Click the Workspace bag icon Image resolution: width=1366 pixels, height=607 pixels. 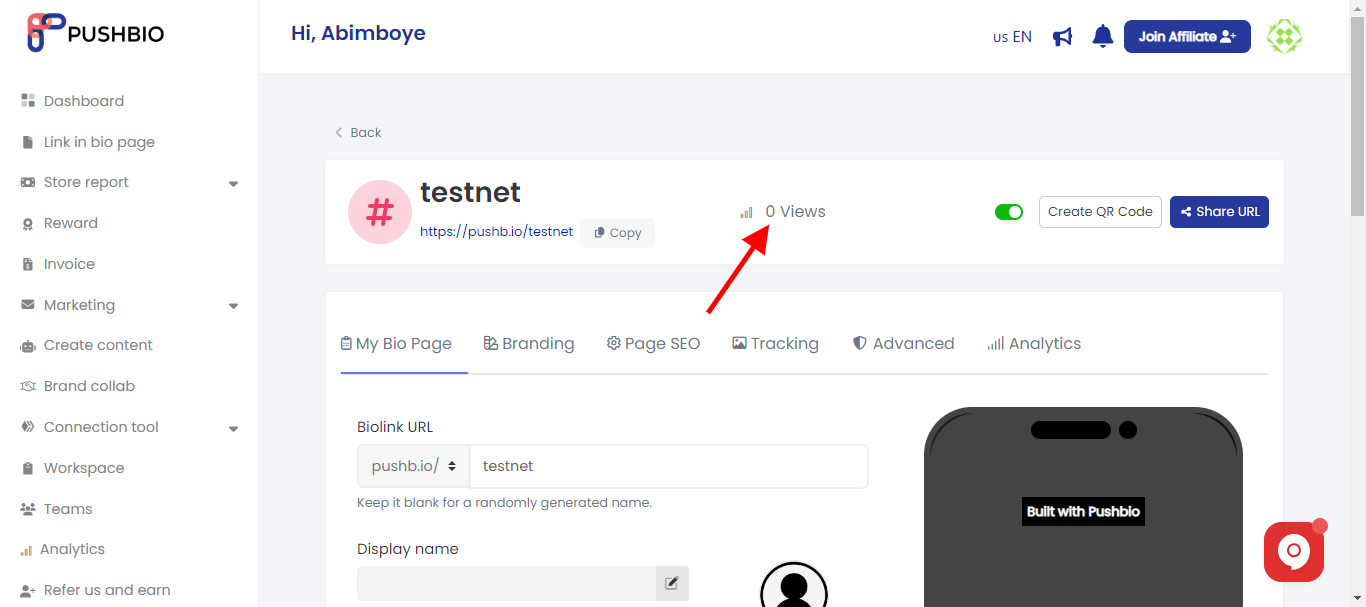[28, 468]
